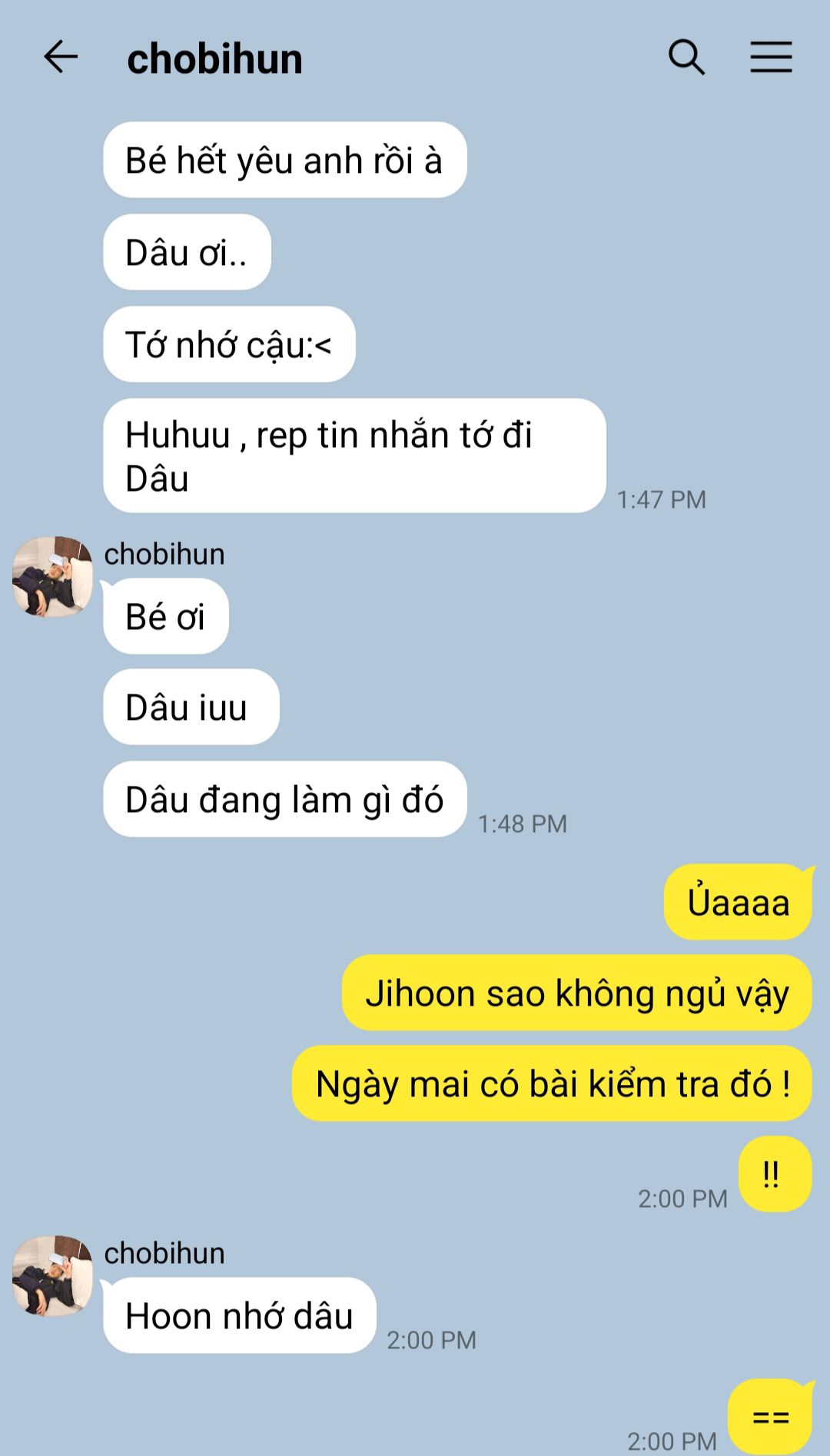Open the hamburger menu icon
This screenshot has height=1456, width=830.
[x=771, y=58]
